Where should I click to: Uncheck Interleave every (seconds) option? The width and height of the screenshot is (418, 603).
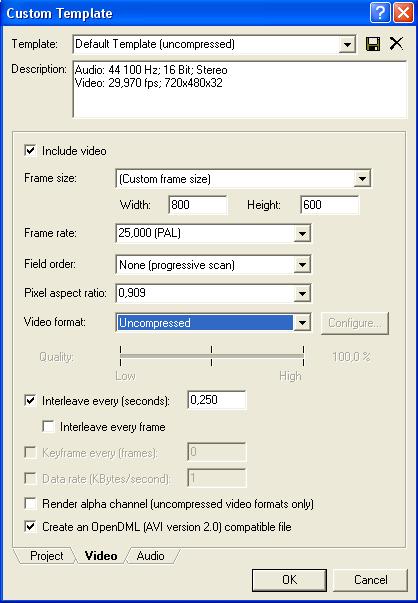pyautogui.click(x=30, y=400)
